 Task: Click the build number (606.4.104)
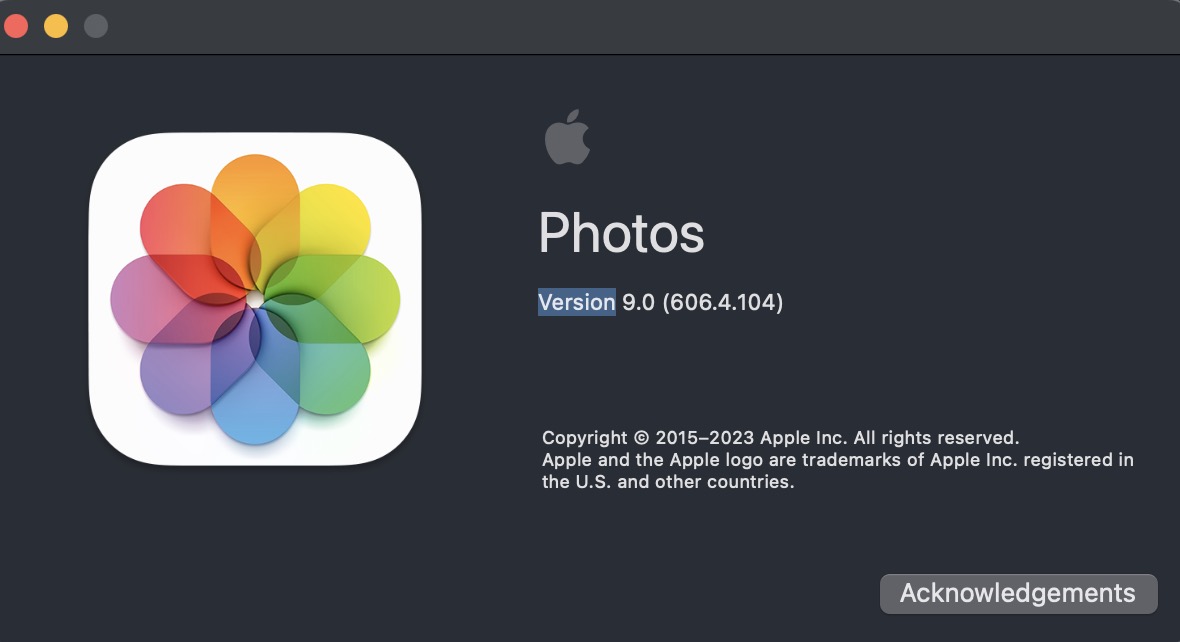tap(722, 302)
